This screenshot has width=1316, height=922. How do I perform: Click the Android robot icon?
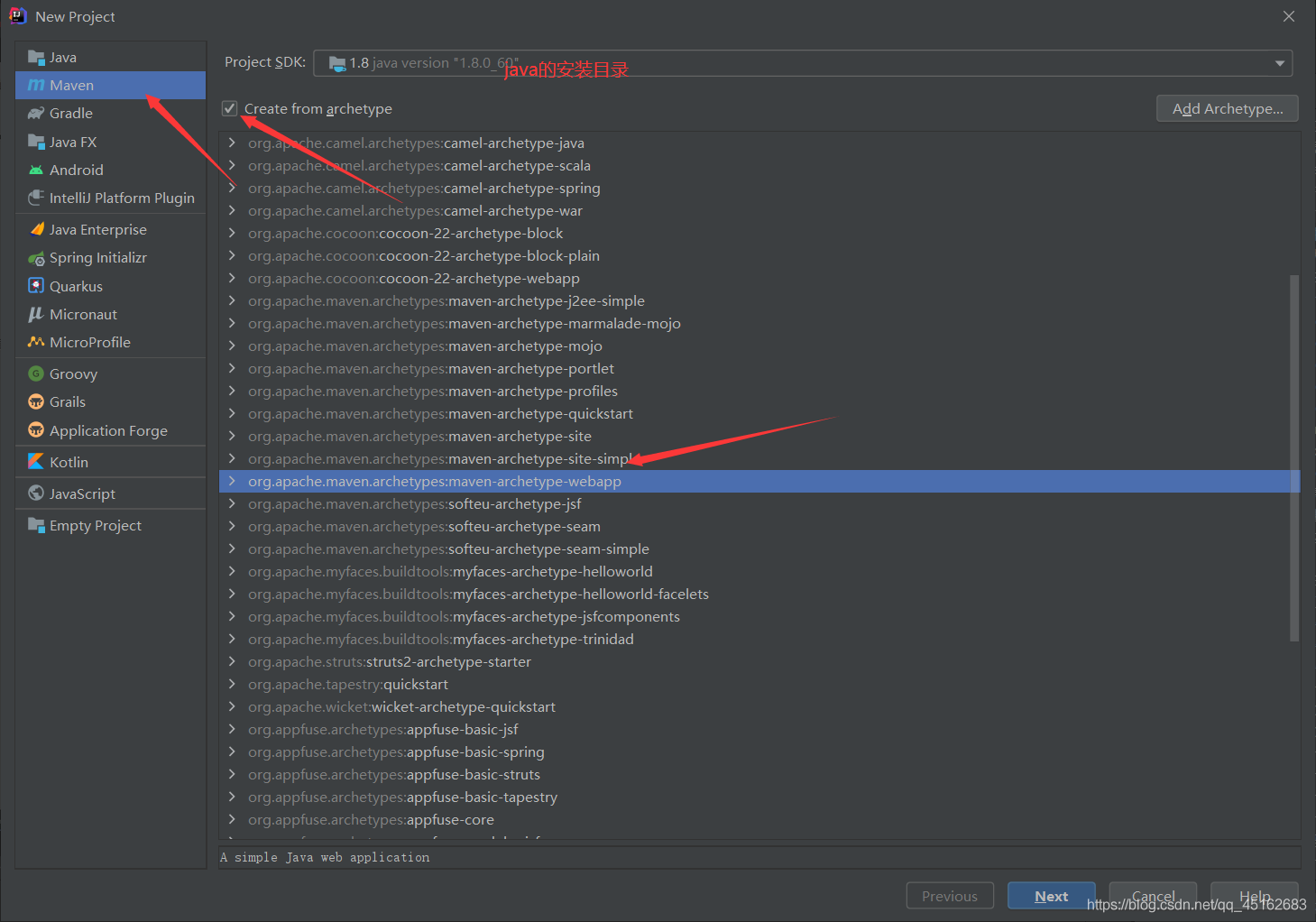(36, 171)
